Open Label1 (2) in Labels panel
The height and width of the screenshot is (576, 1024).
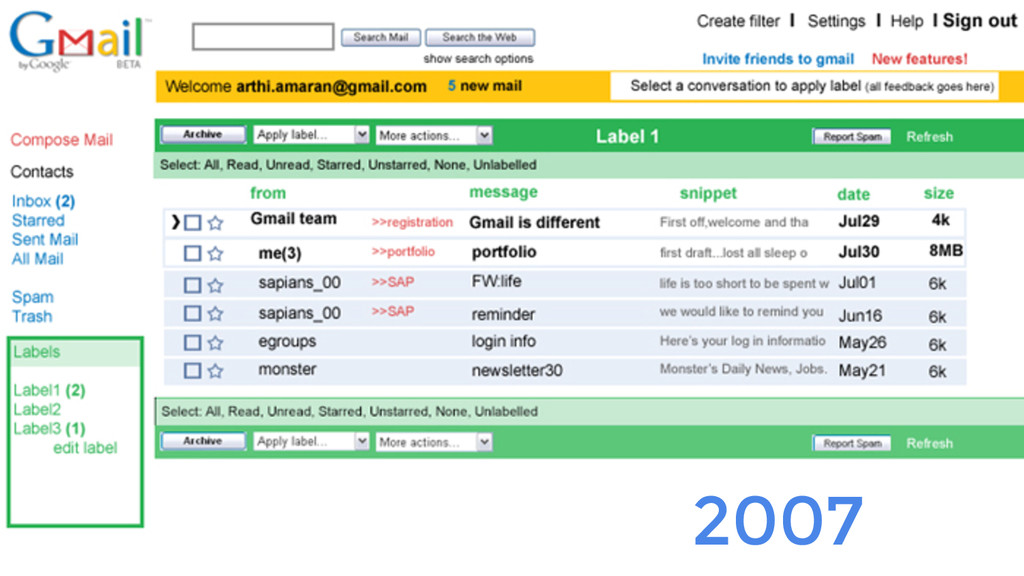(49, 391)
